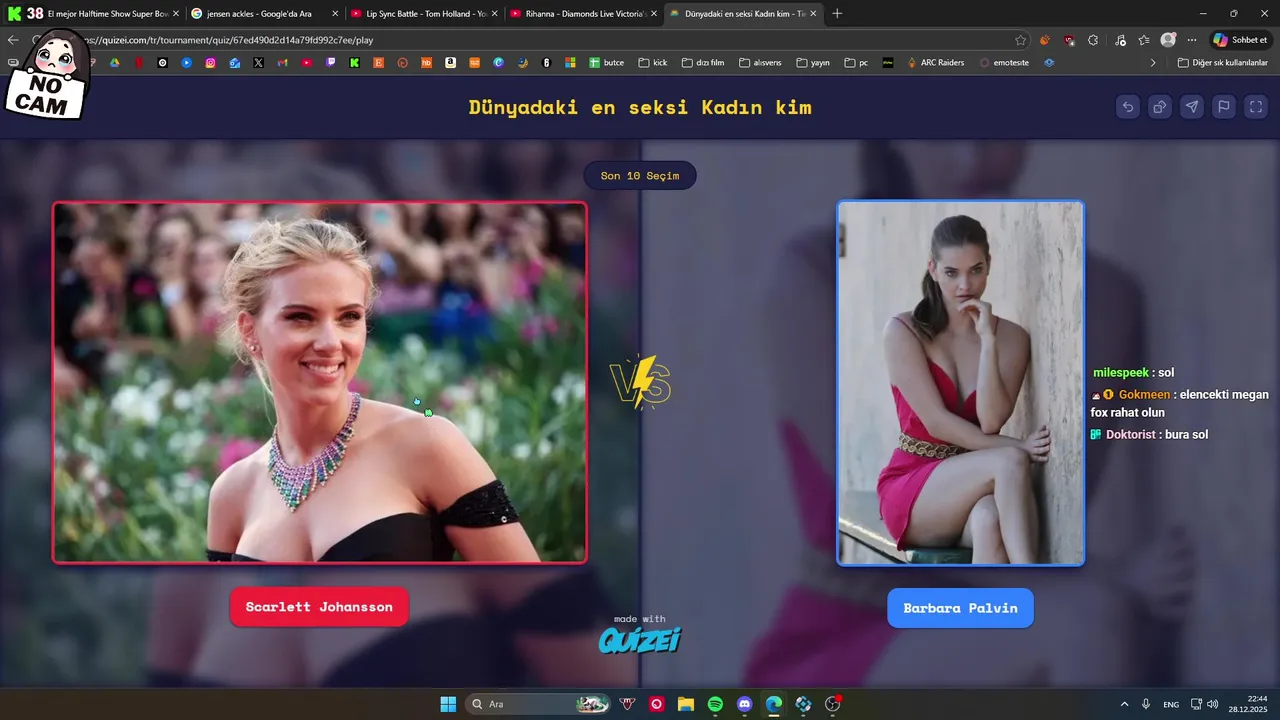Open the 'alisveris' bookmarks folder
Screen dimensions: 1280x720
[x=760, y=62]
